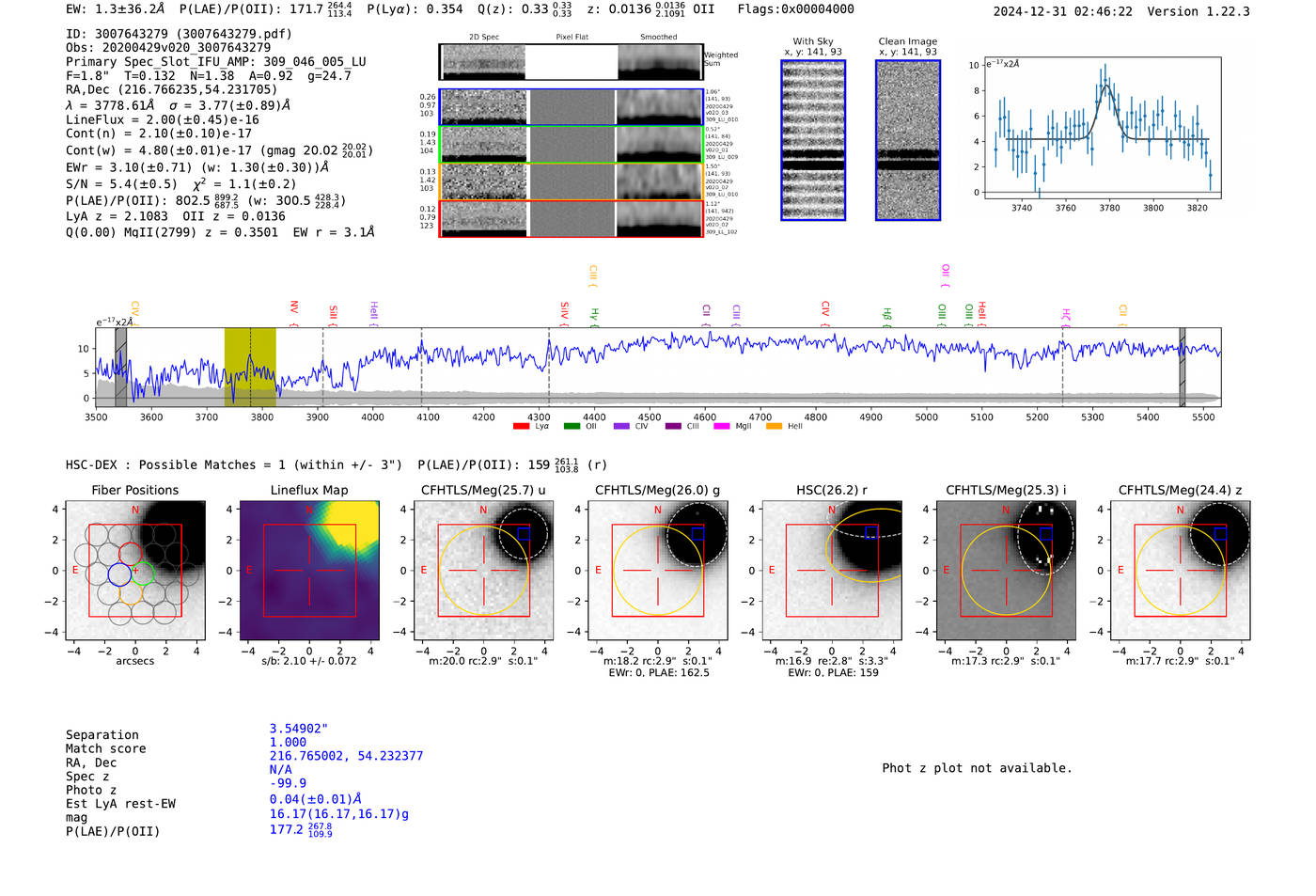Click the 'λ = 3778.61Å' wavelength value
The width and height of the screenshot is (1316, 896).
tap(110, 105)
